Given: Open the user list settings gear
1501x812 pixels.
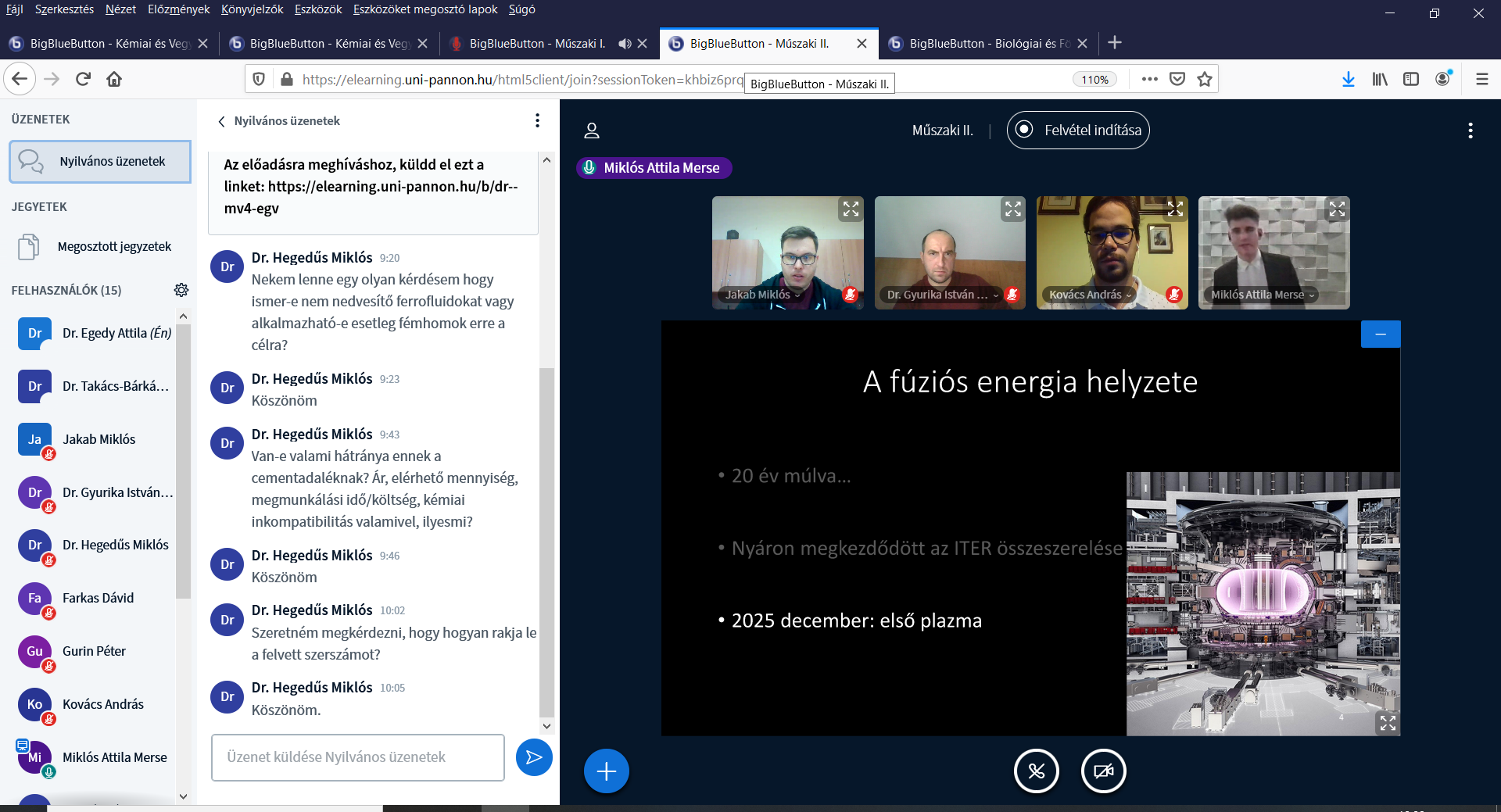Looking at the screenshot, I should pyautogui.click(x=181, y=290).
